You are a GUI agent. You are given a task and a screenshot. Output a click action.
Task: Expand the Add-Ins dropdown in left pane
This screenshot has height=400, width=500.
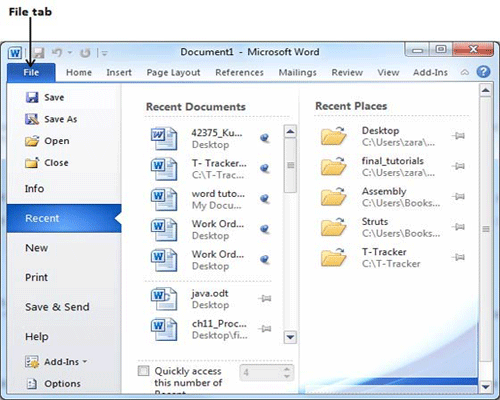pyautogui.click(x=85, y=362)
